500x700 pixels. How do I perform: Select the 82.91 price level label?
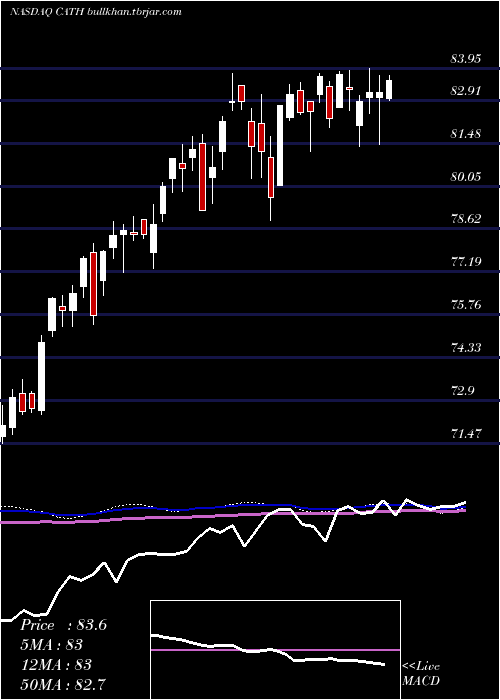pyautogui.click(x=466, y=91)
